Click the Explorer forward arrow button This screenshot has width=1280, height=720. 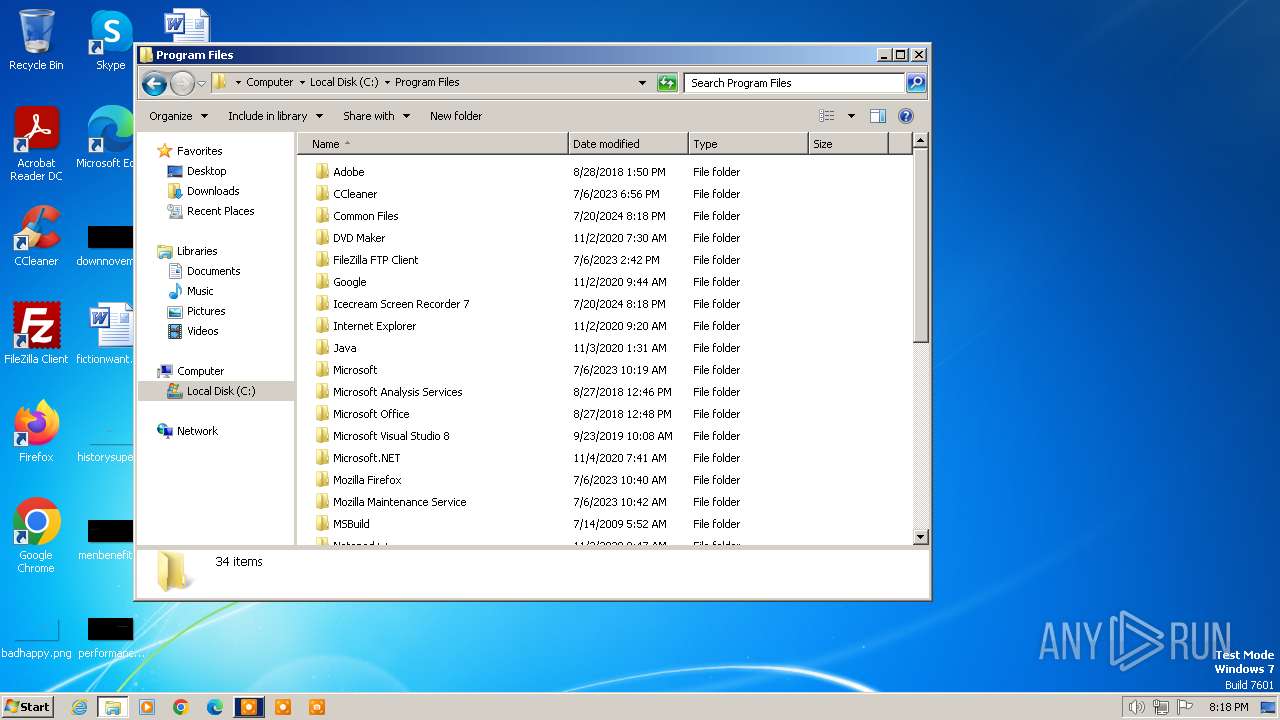(182, 83)
